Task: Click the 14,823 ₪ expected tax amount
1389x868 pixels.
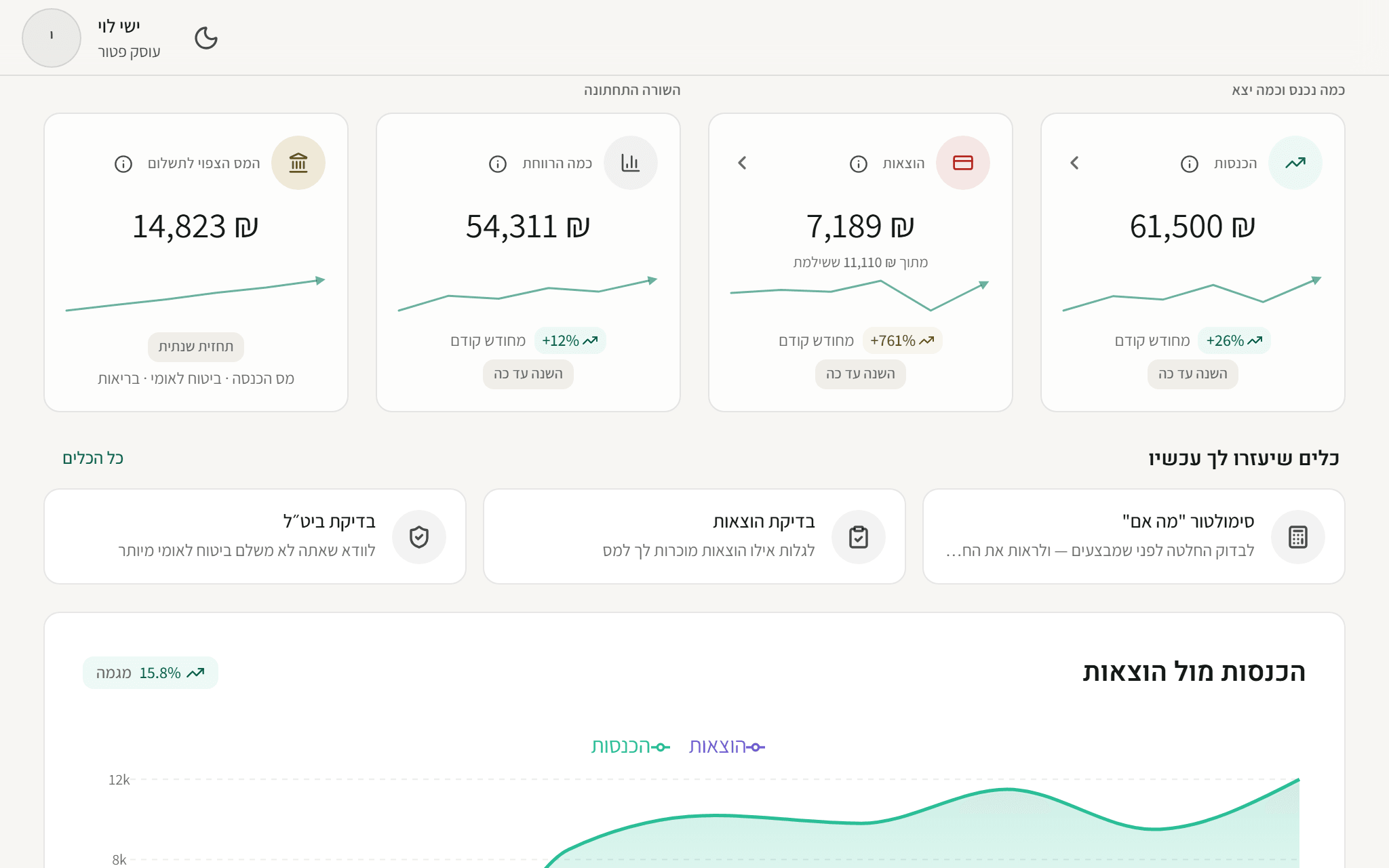Action: point(196,226)
